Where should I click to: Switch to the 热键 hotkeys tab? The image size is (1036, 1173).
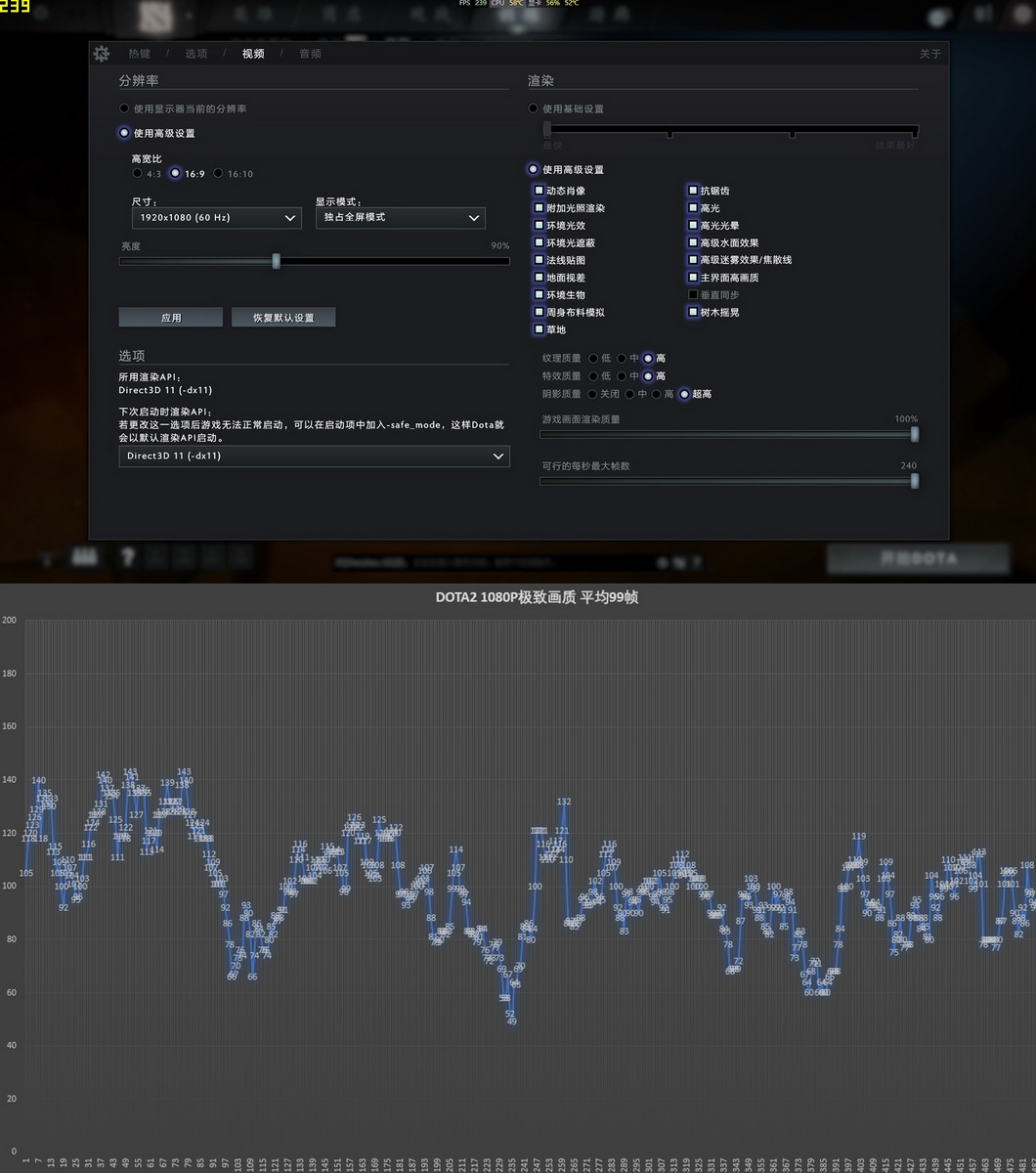coord(139,54)
